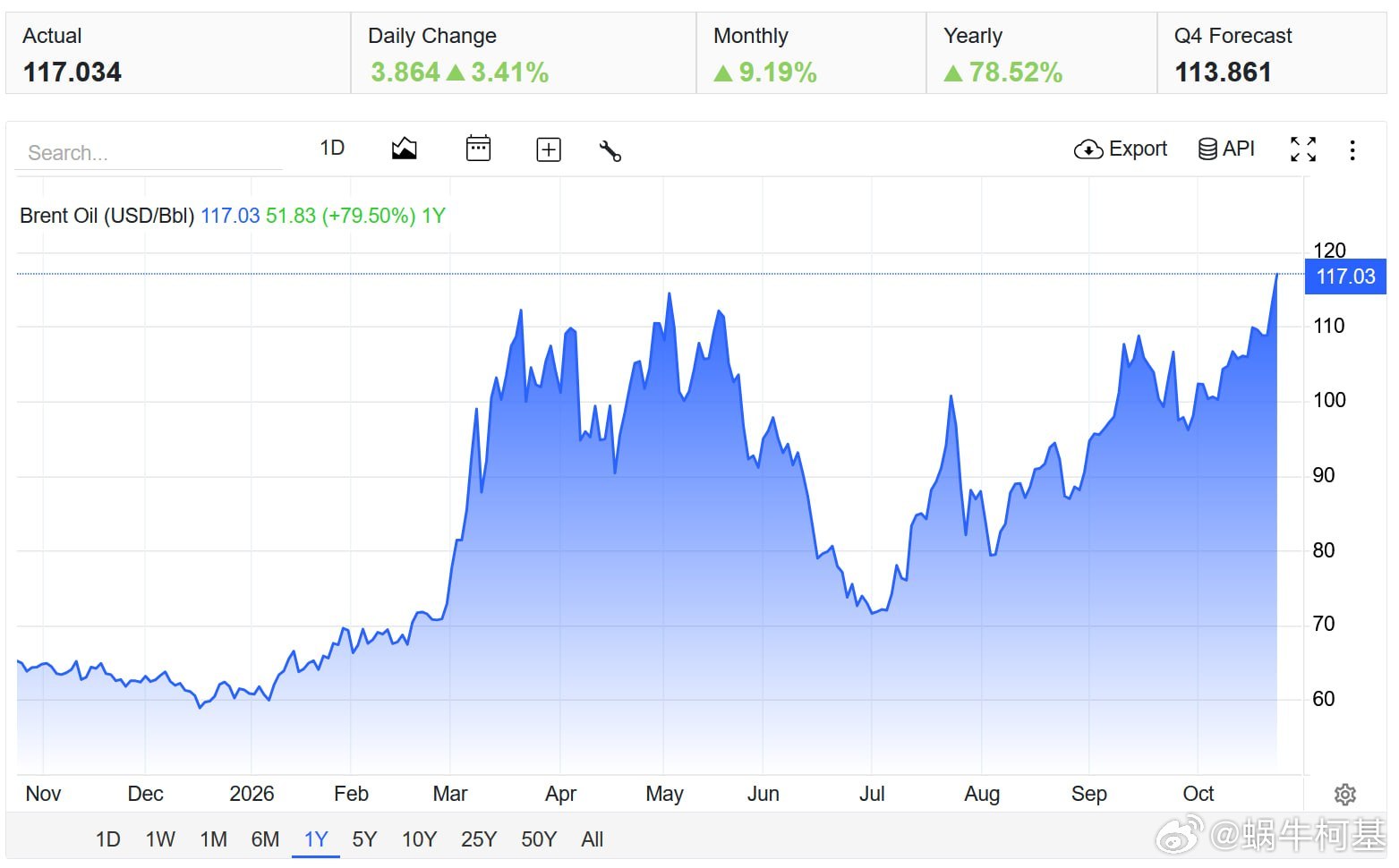Open the three-dot more options menu

click(x=1352, y=149)
